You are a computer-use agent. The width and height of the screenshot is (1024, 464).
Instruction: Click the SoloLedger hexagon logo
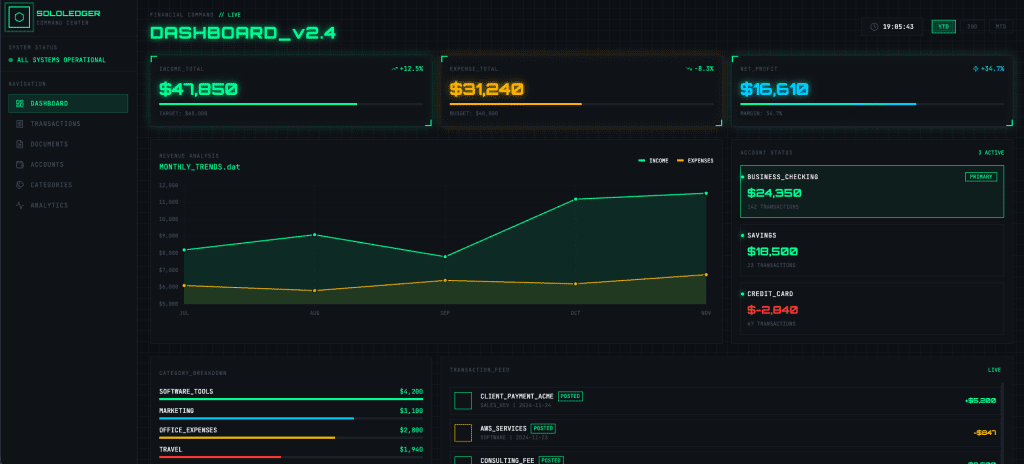point(21,19)
